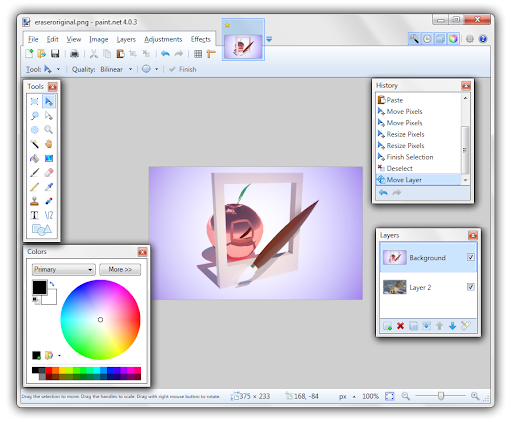This screenshot has width=512, height=422.
Task: Click the zoom slider handle in status bar
Action: click(x=441, y=396)
